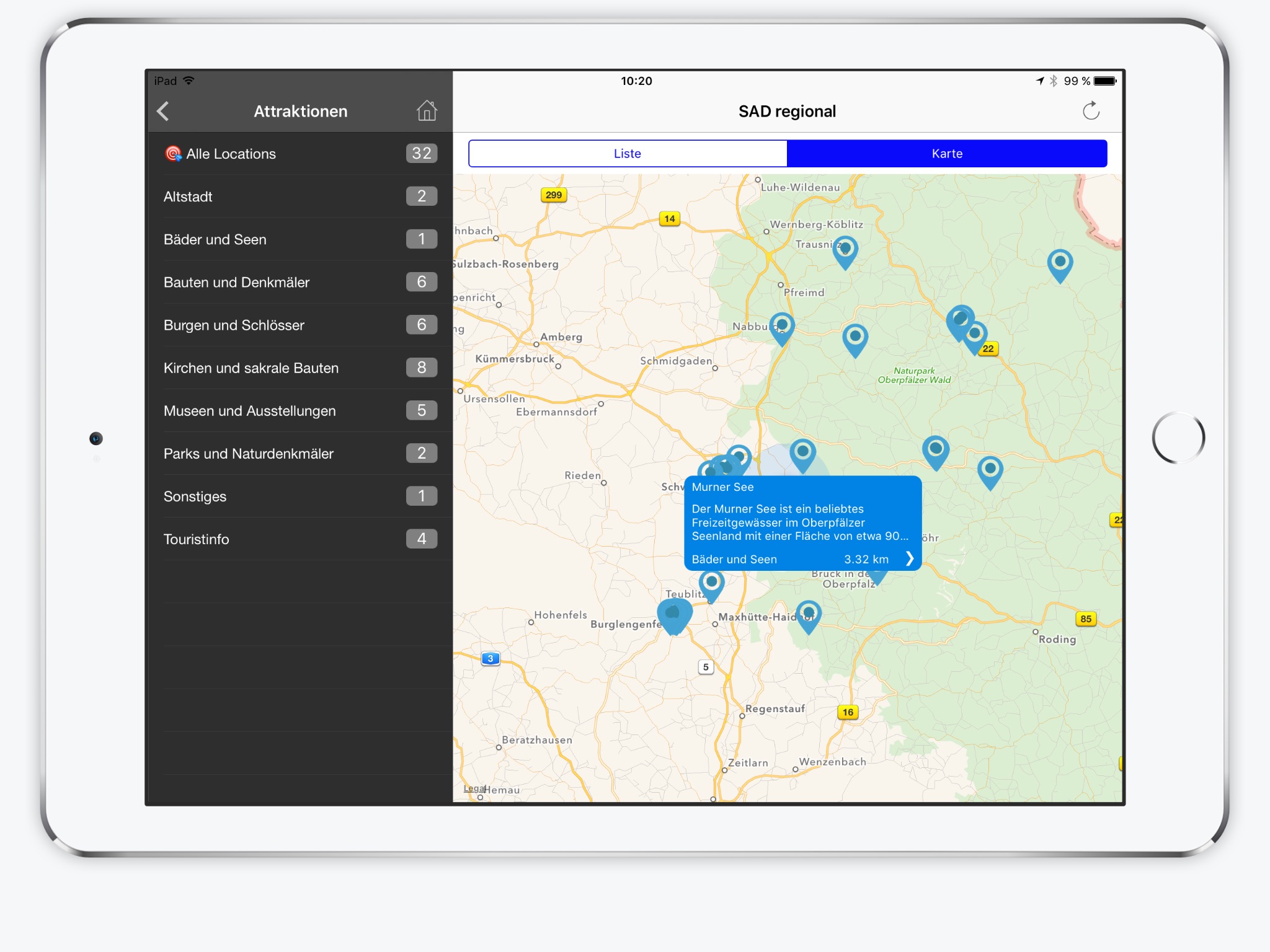
Task: Tap the Naturpark Oberpfälzer Wald label
Action: click(914, 376)
